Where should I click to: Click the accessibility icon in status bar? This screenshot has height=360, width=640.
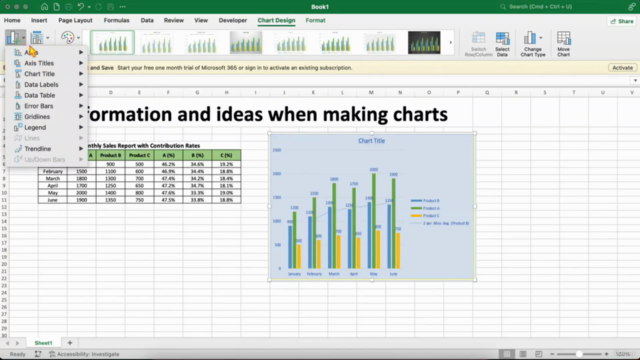click(x=52, y=354)
